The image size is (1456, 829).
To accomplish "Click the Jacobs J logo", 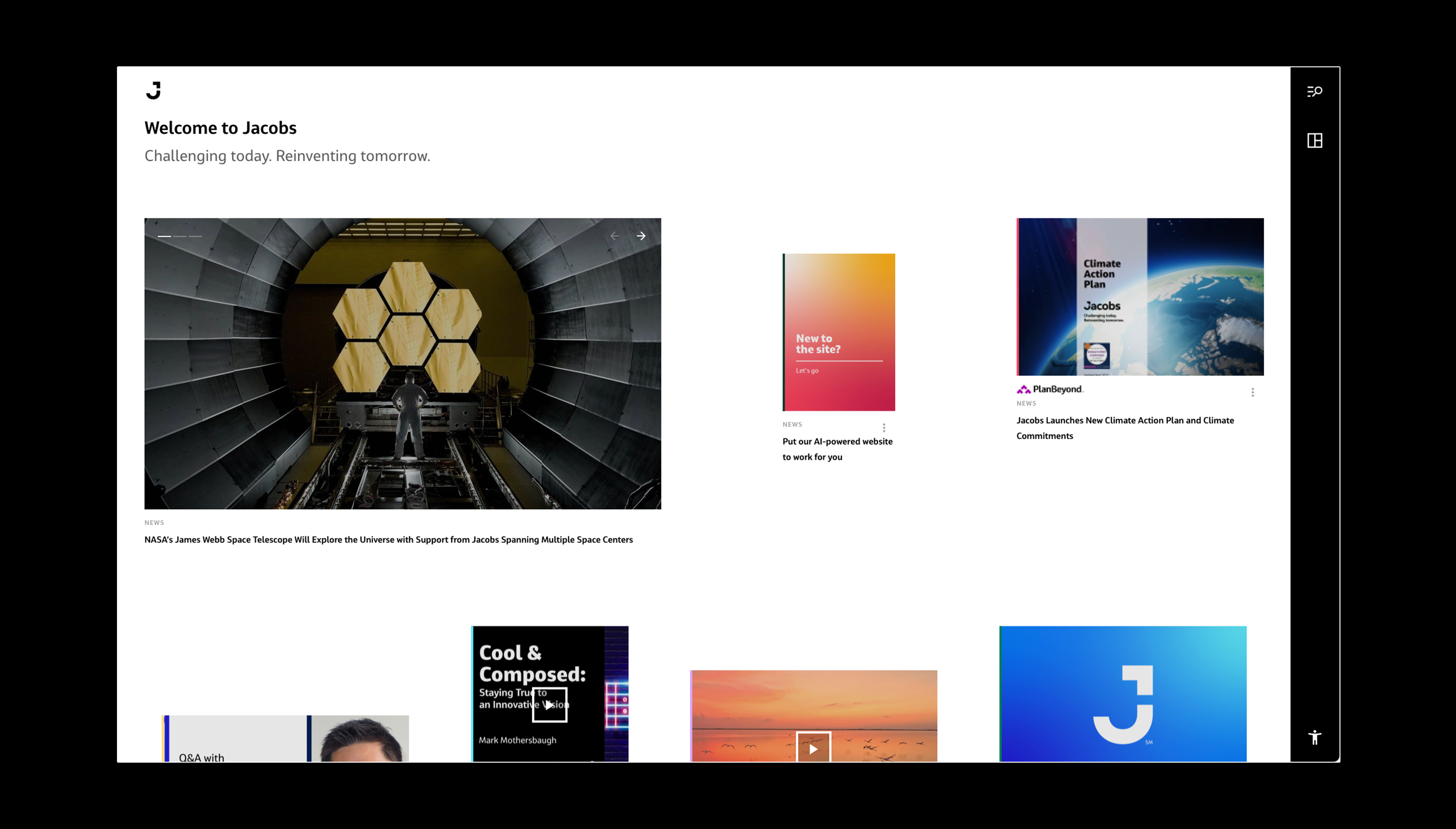I will pos(153,90).
